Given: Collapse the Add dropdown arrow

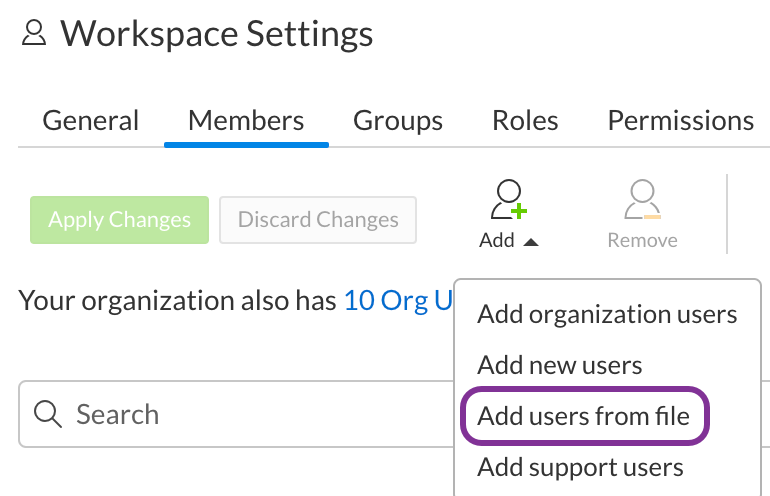Looking at the screenshot, I should click(x=531, y=242).
